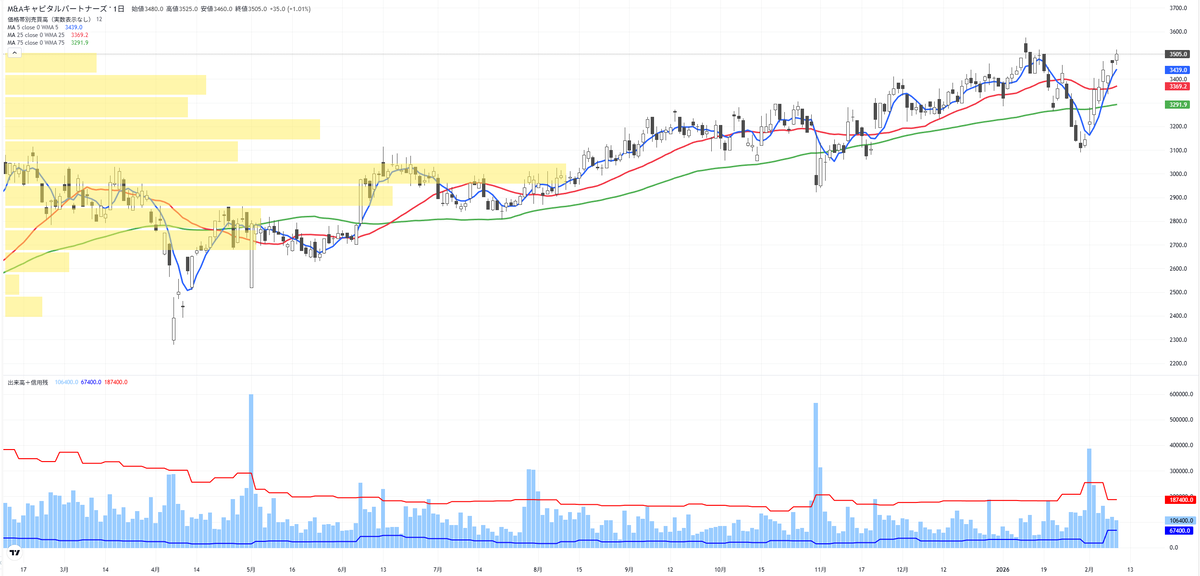This screenshot has width=1200, height=576.
Task: Click the 2200.0 price axis tick
Action: [x=1177, y=363]
